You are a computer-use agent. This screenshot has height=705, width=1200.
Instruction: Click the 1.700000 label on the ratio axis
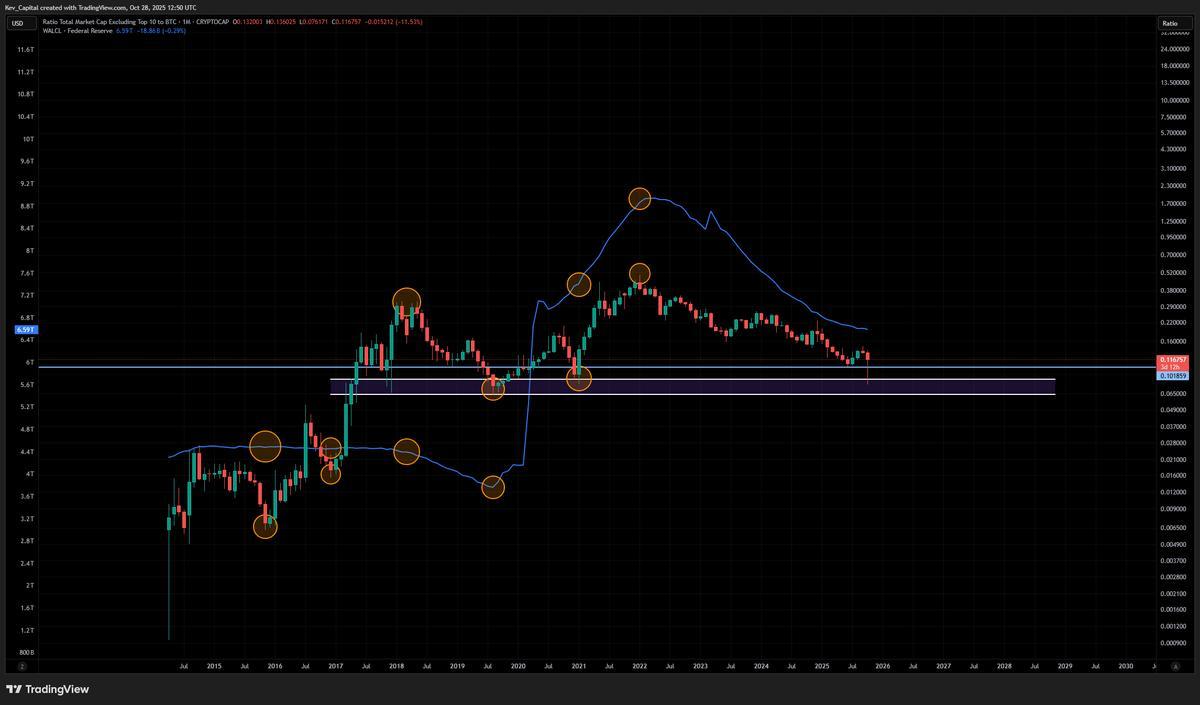(1173, 203)
